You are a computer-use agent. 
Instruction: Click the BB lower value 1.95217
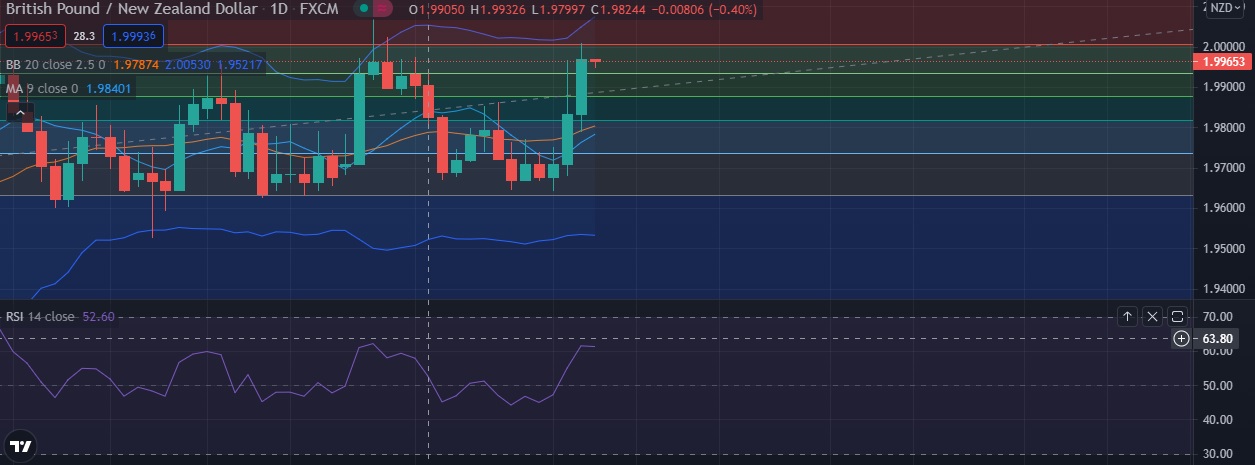click(240, 65)
